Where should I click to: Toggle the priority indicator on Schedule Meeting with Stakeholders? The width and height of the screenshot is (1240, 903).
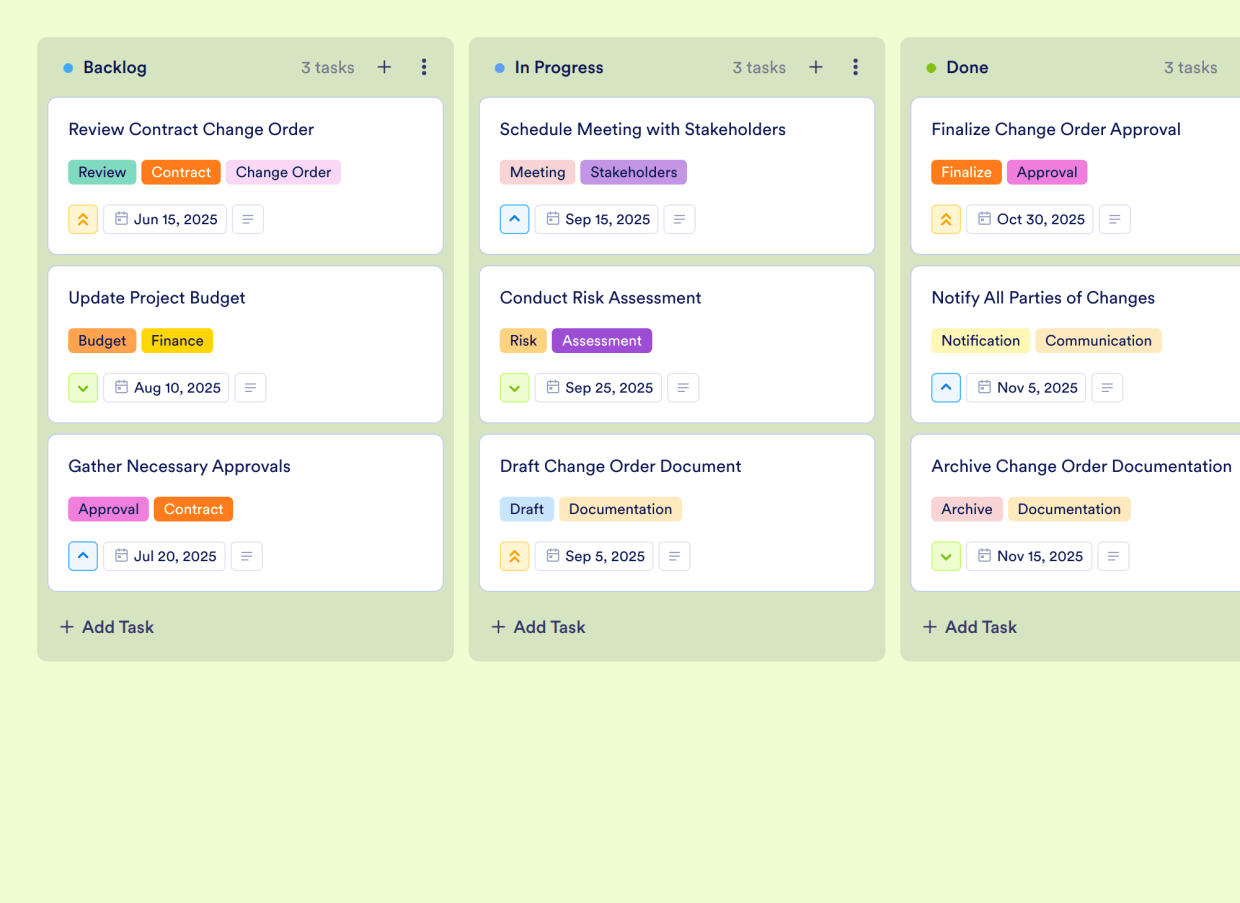coord(514,219)
